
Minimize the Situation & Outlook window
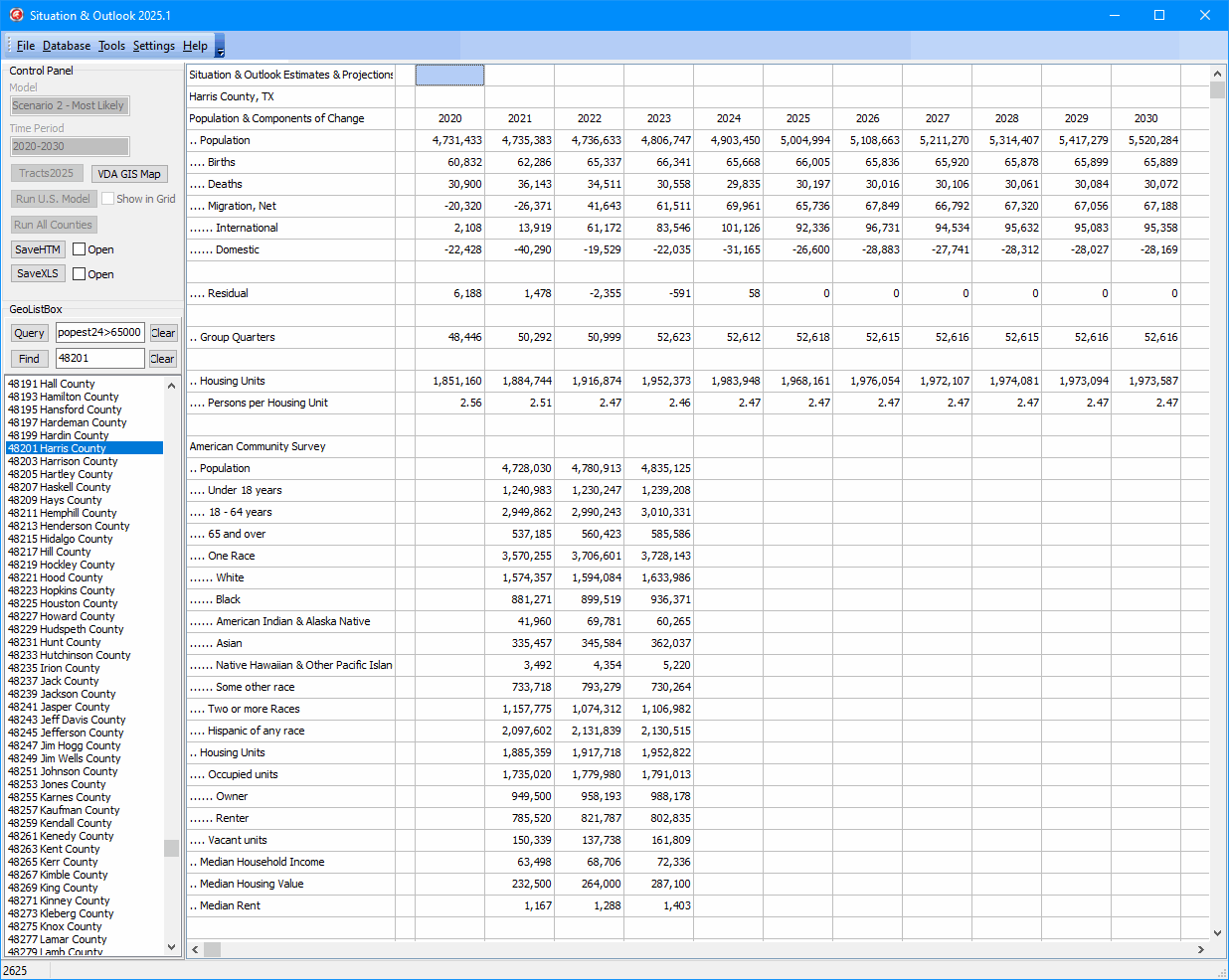tap(1114, 15)
